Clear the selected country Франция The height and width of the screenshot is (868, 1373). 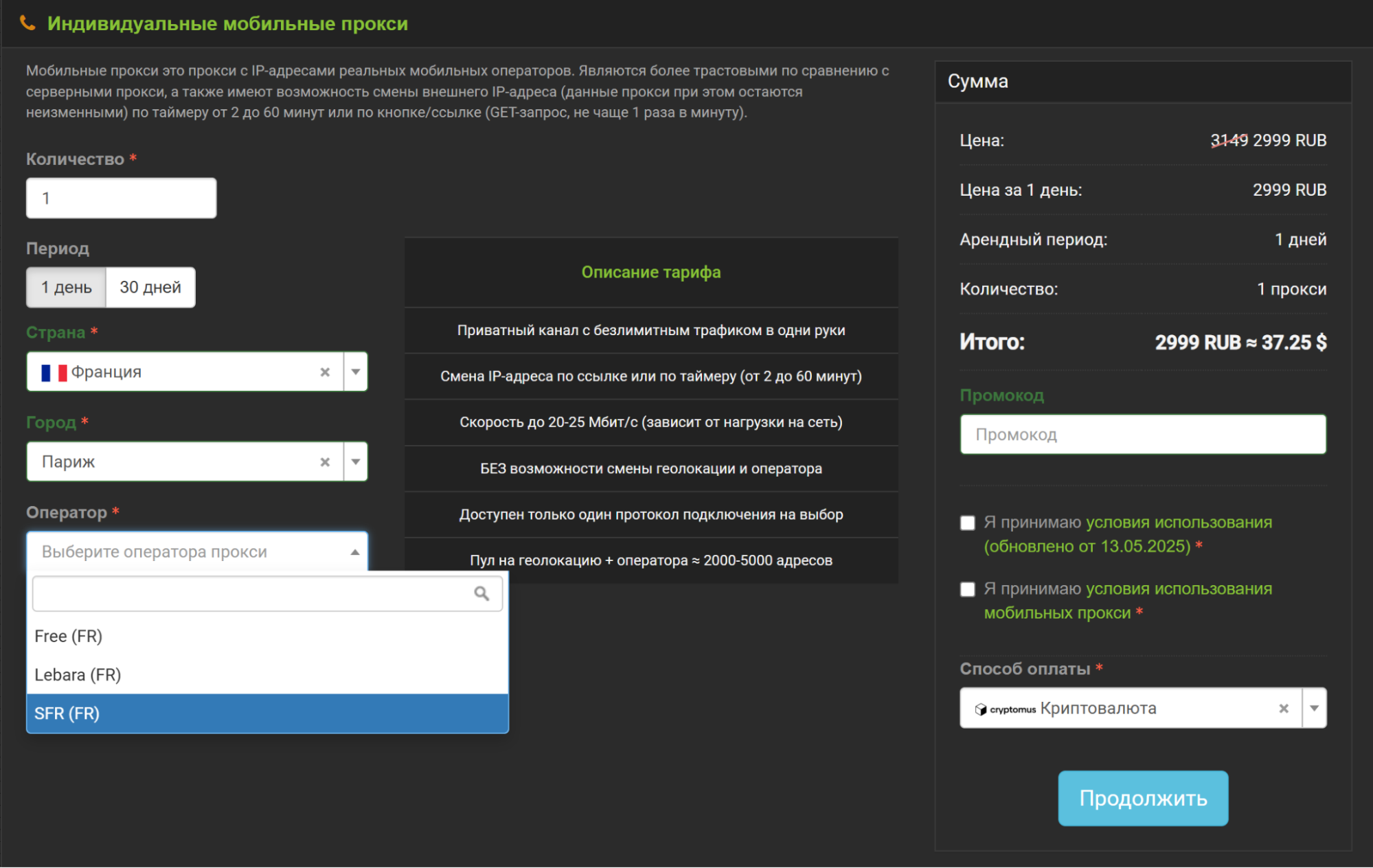(x=325, y=372)
